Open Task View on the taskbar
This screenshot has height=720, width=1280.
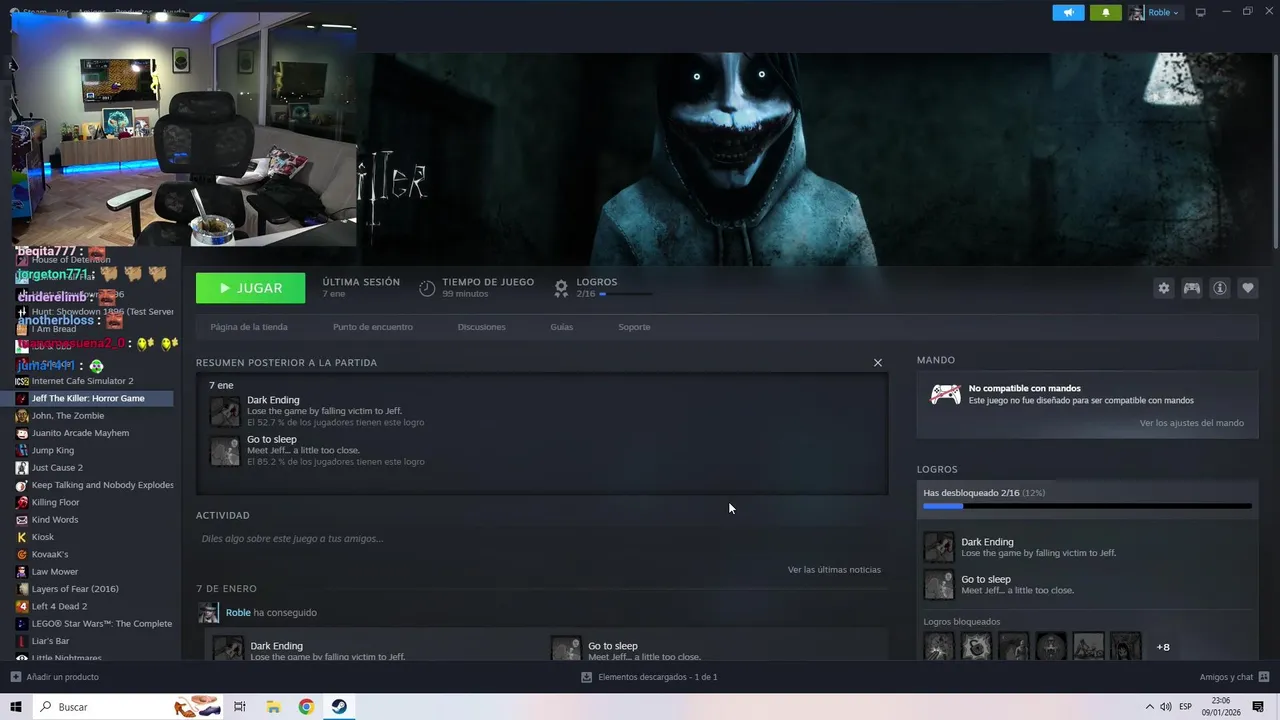(x=240, y=707)
